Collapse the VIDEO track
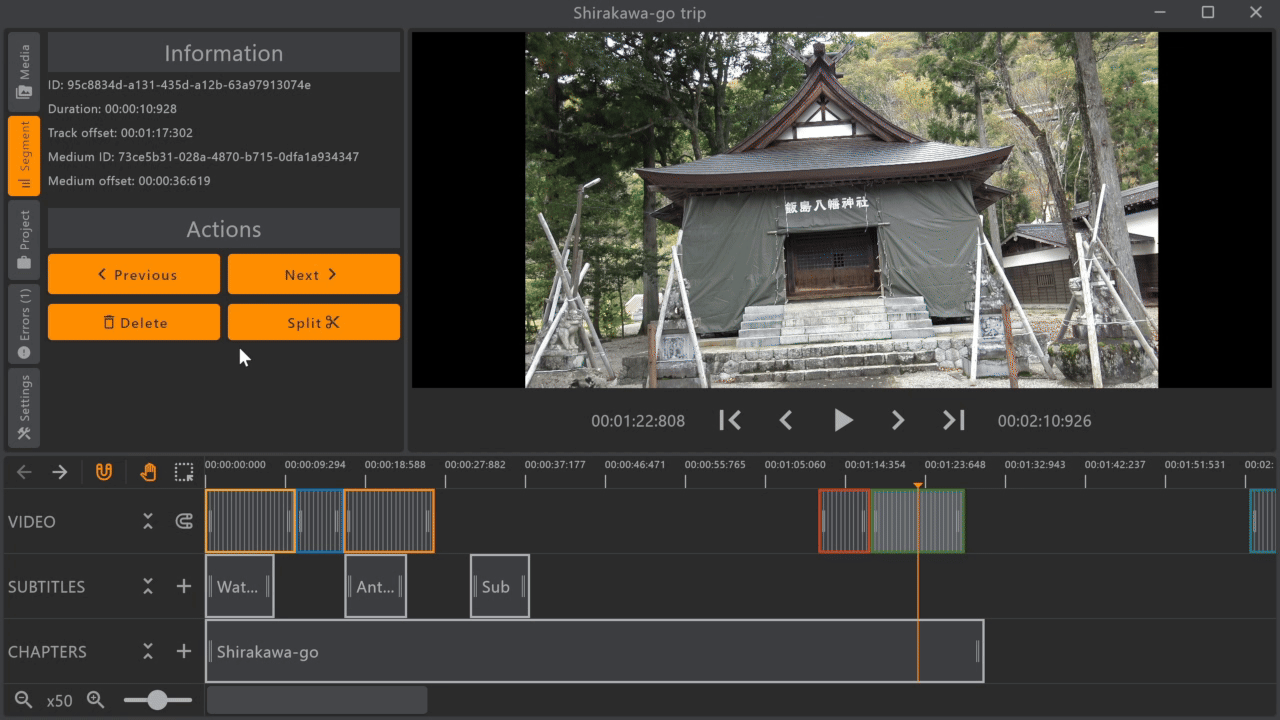Screen dimensions: 1280x720 148,521
